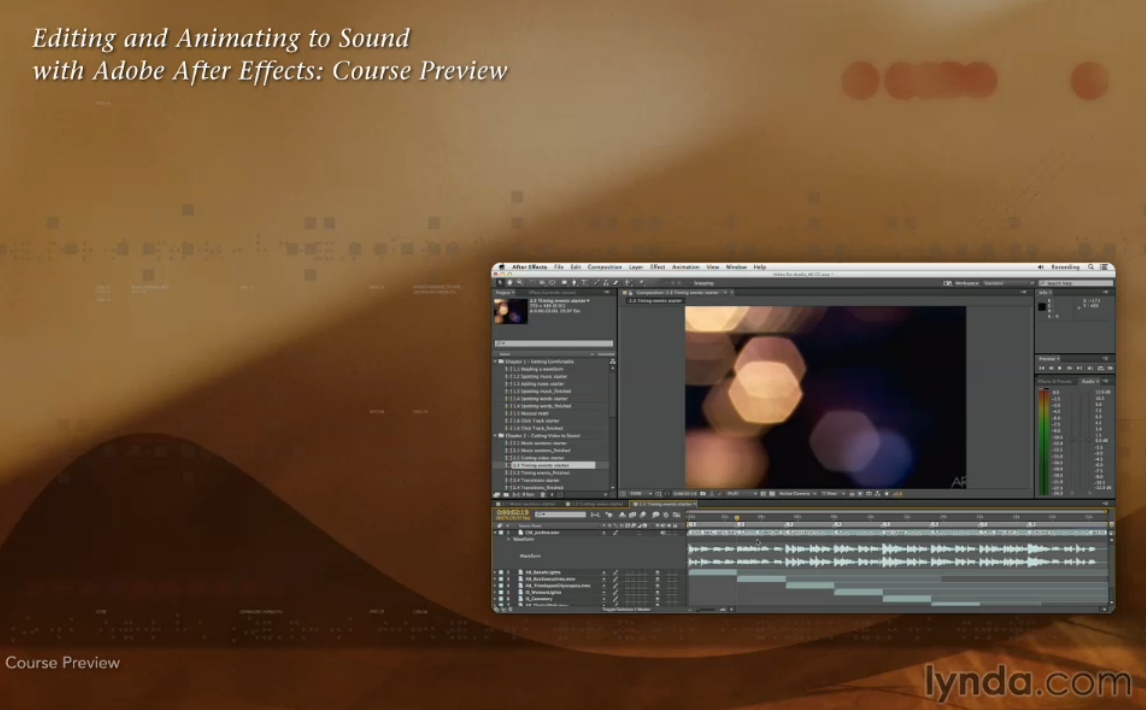Image resolution: width=1146 pixels, height=710 pixels.
Task: Switch to the Audio panel tab
Action: tap(1088, 381)
